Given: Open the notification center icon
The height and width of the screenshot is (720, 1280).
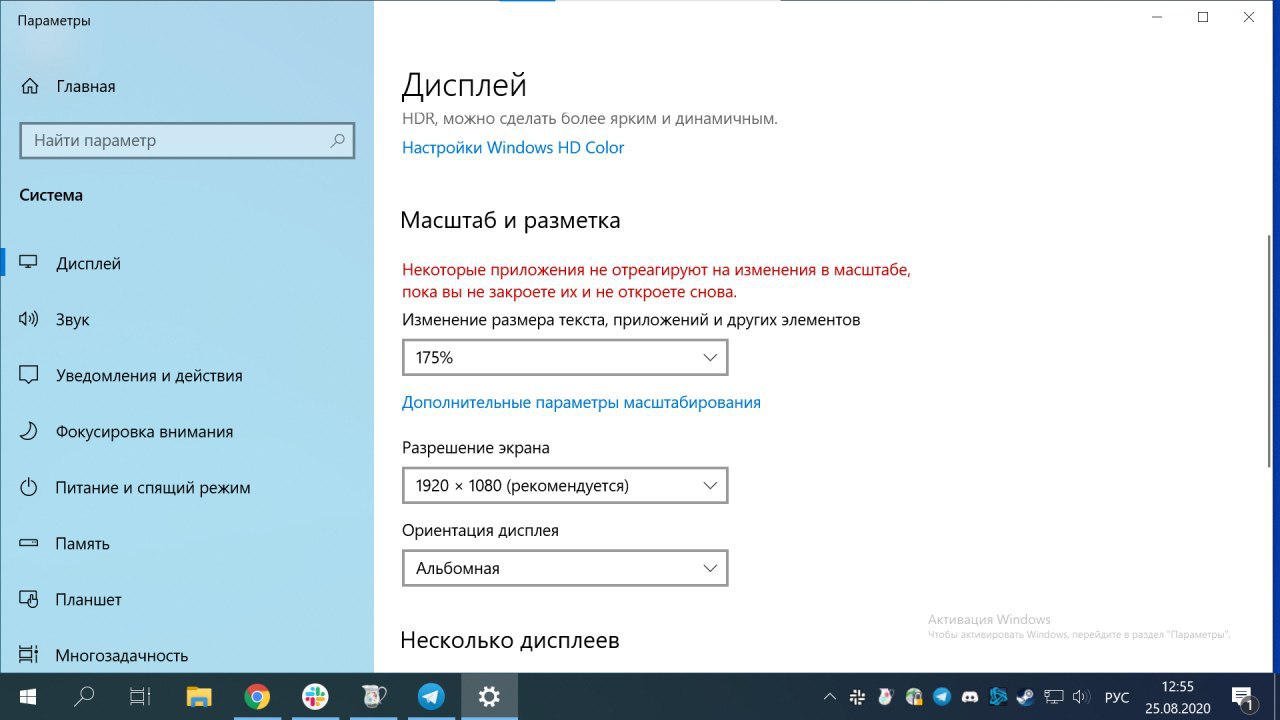Looking at the screenshot, I should tap(1242, 697).
